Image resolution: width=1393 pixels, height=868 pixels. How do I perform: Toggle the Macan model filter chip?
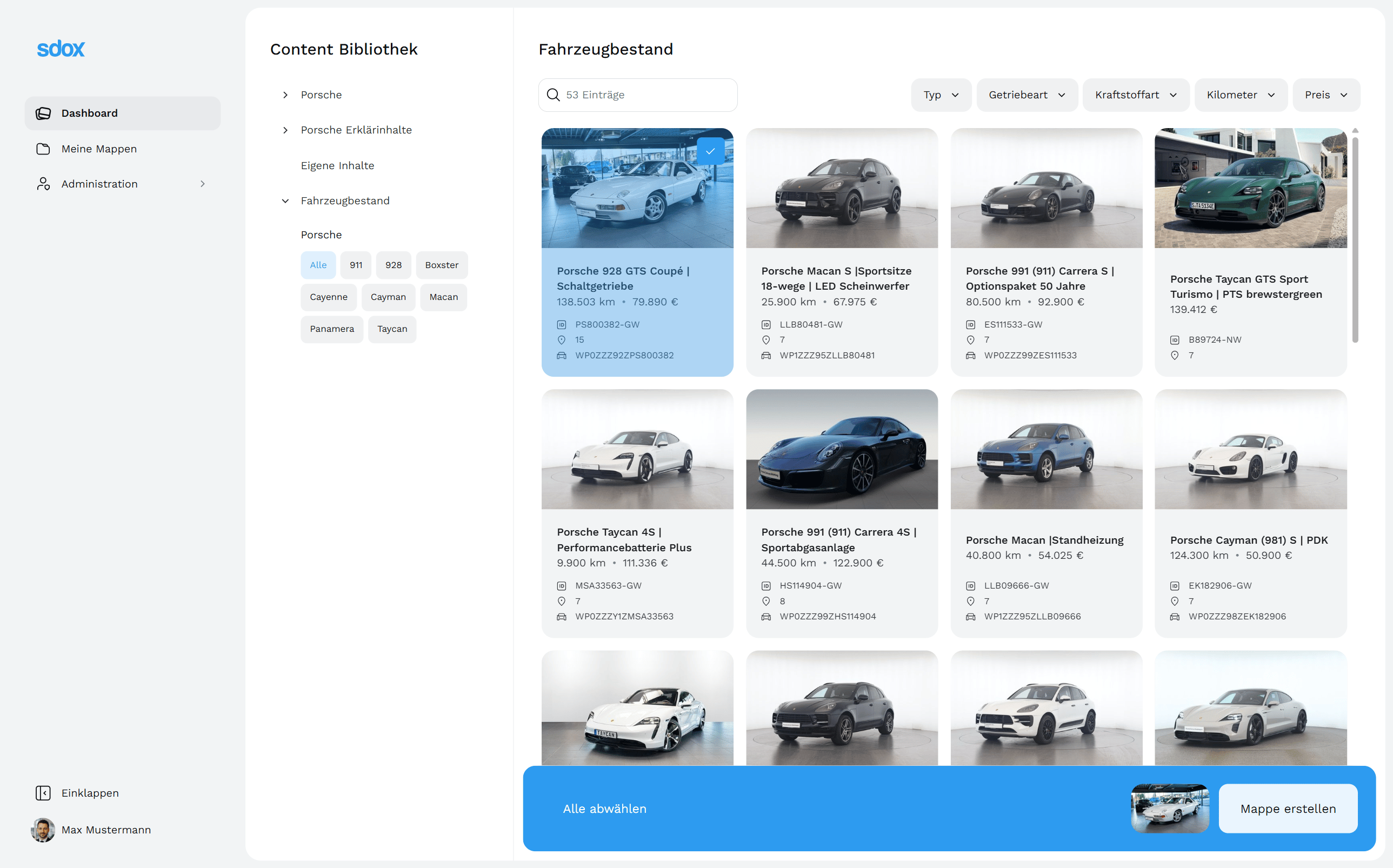(444, 297)
